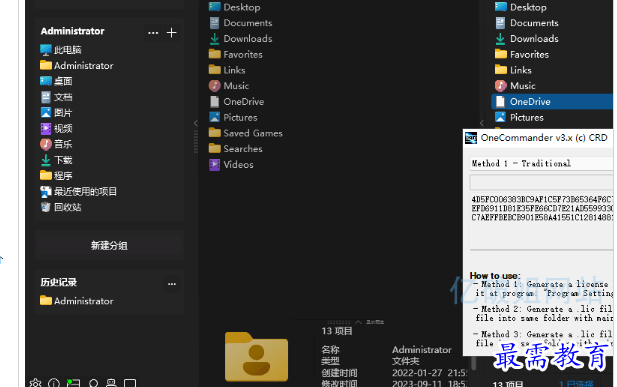Open 下载 from the sidebar
This screenshot has width=617, height=387.
pyautogui.click(x=56, y=160)
